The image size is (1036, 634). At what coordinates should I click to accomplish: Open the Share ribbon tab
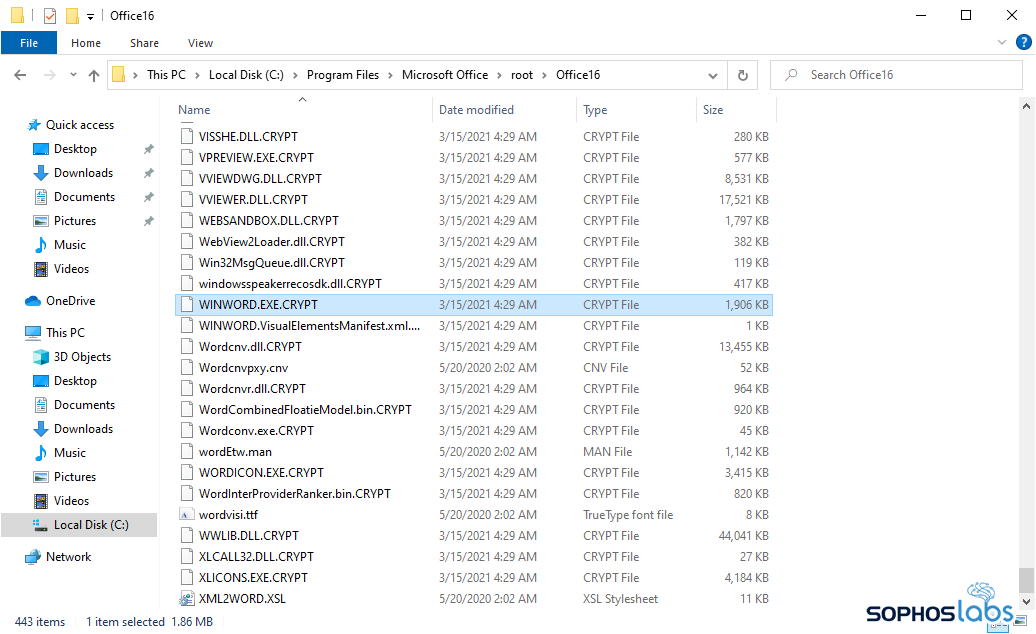point(144,43)
